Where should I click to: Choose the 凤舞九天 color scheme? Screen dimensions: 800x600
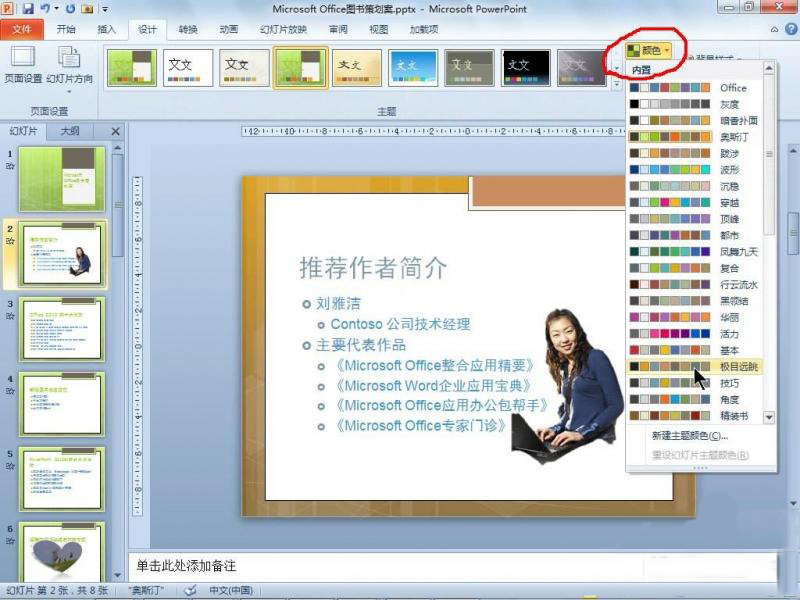click(694, 252)
